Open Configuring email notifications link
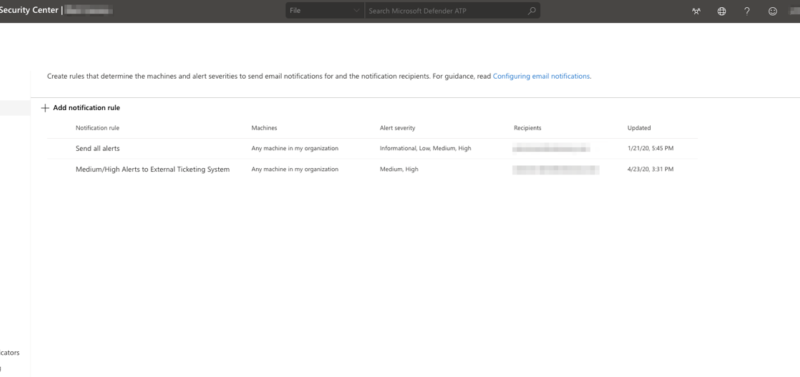The height and width of the screenshot is (377, 800). (x=541, y=77)
